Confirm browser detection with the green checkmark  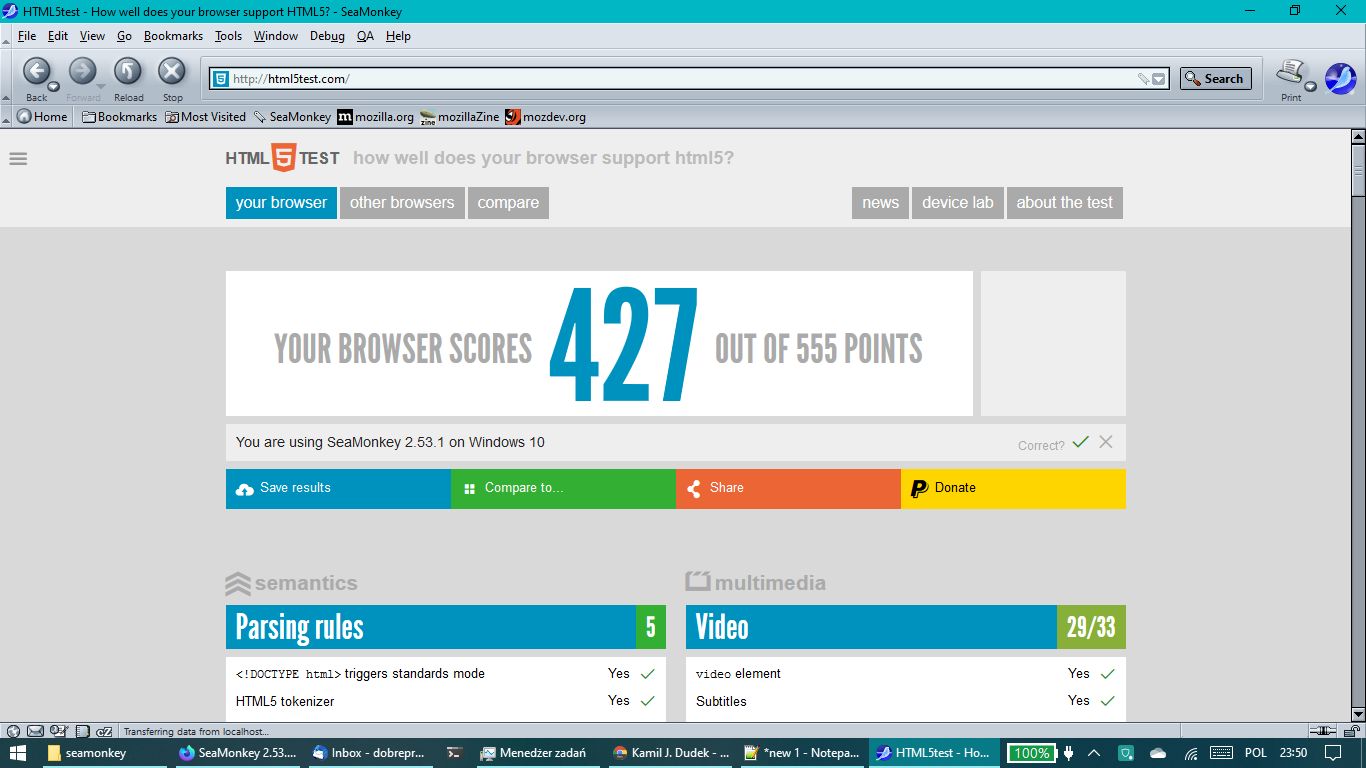point(1080,442)
